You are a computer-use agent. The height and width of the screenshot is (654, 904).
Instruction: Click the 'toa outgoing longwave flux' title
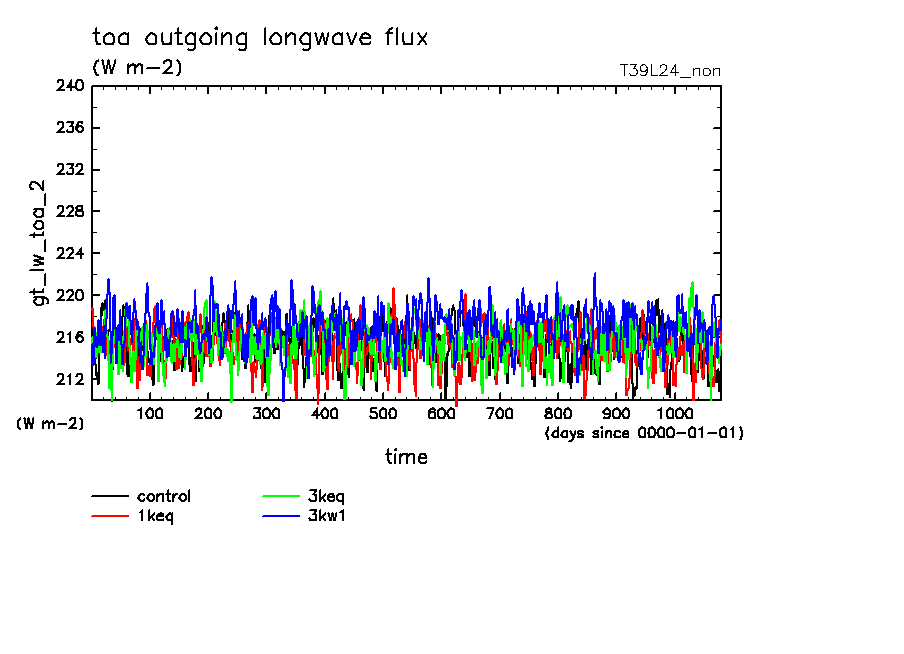[x=260, y=38]
